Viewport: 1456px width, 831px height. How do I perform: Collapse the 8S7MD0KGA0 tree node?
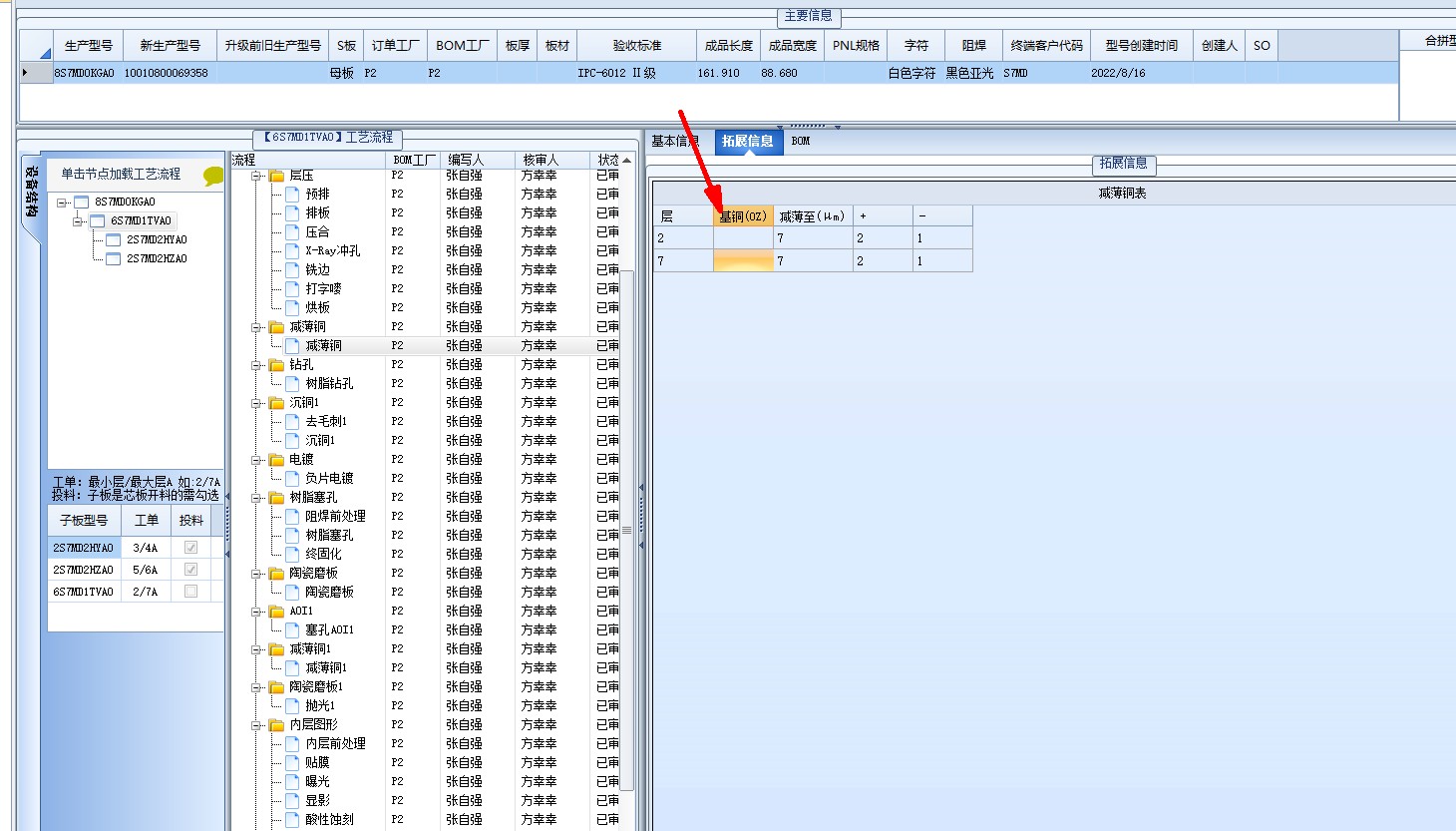point(62,202)
